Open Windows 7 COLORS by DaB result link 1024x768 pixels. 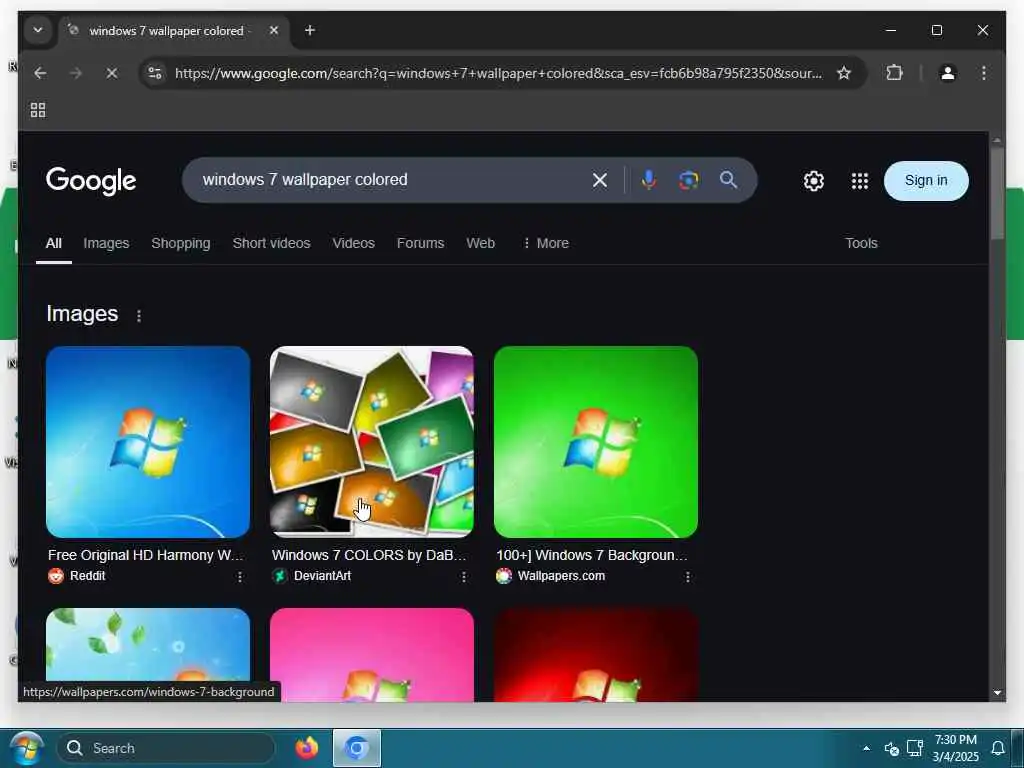(369, 555)
